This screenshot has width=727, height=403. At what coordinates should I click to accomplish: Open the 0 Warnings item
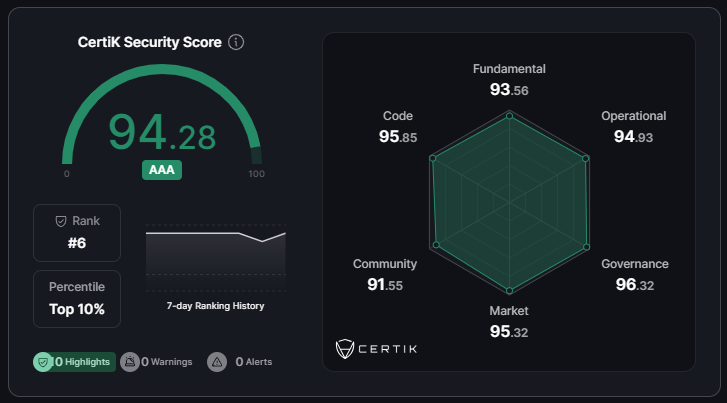coord(157,362)
